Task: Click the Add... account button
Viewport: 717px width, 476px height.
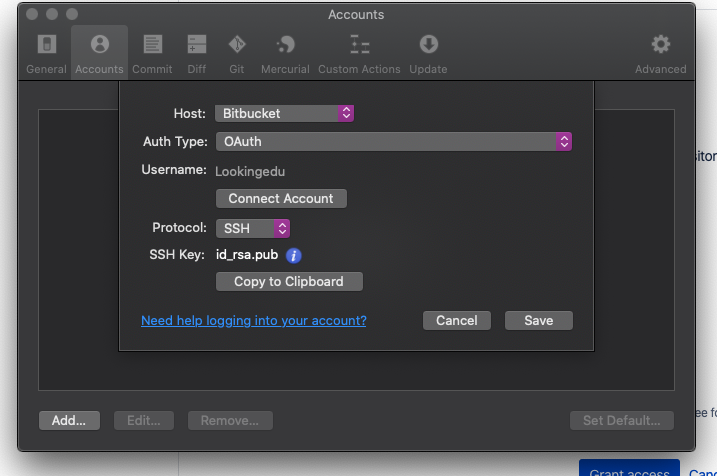Action: (69, 421)
